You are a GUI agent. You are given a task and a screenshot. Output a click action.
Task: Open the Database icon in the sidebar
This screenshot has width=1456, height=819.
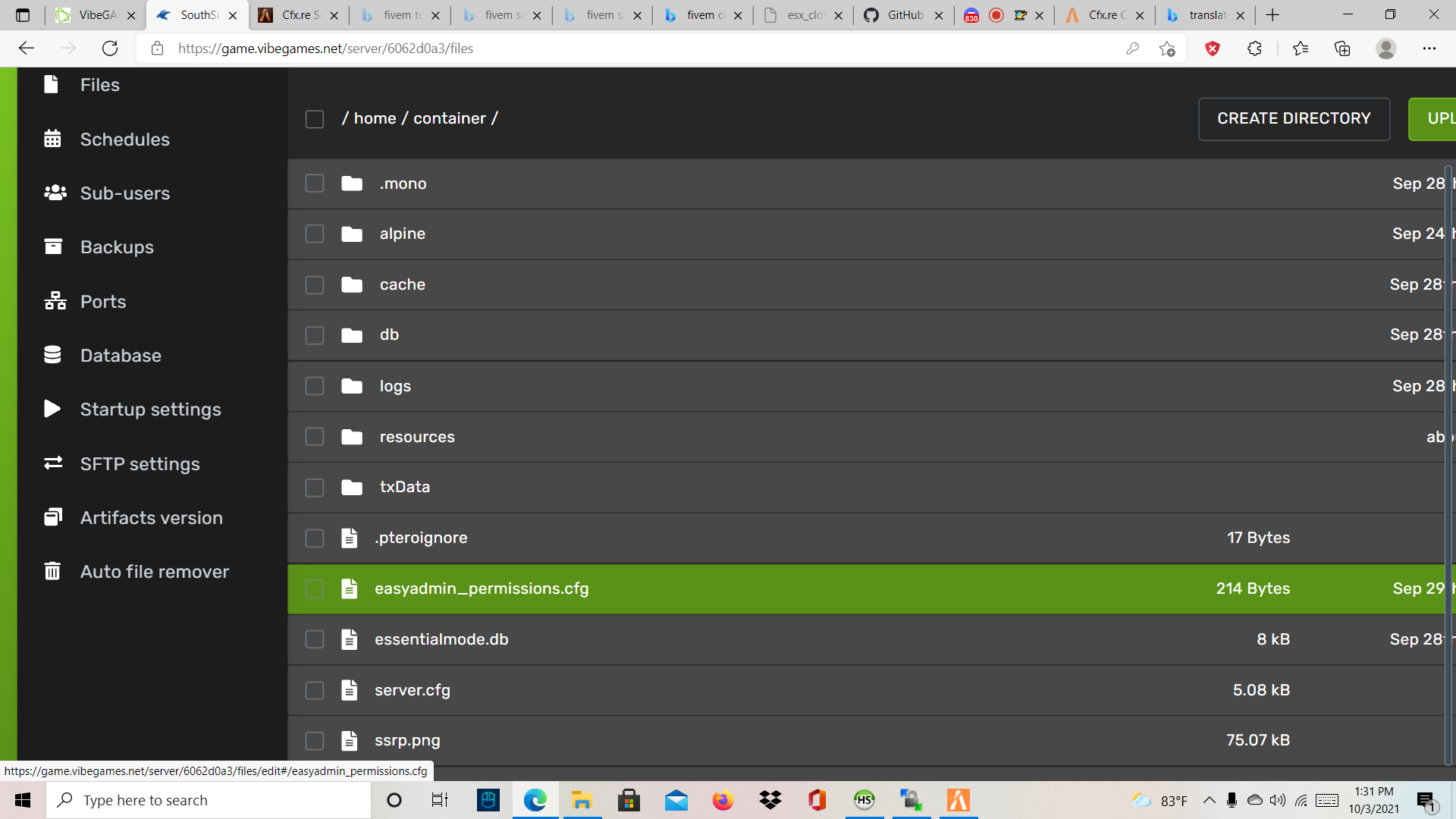(x=52, y=355)
